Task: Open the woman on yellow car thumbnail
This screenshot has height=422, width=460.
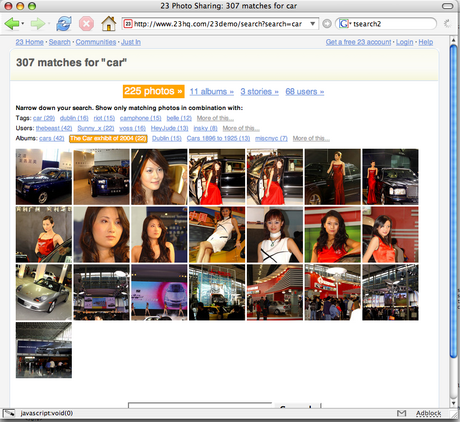Action: [x=217, y=234]
